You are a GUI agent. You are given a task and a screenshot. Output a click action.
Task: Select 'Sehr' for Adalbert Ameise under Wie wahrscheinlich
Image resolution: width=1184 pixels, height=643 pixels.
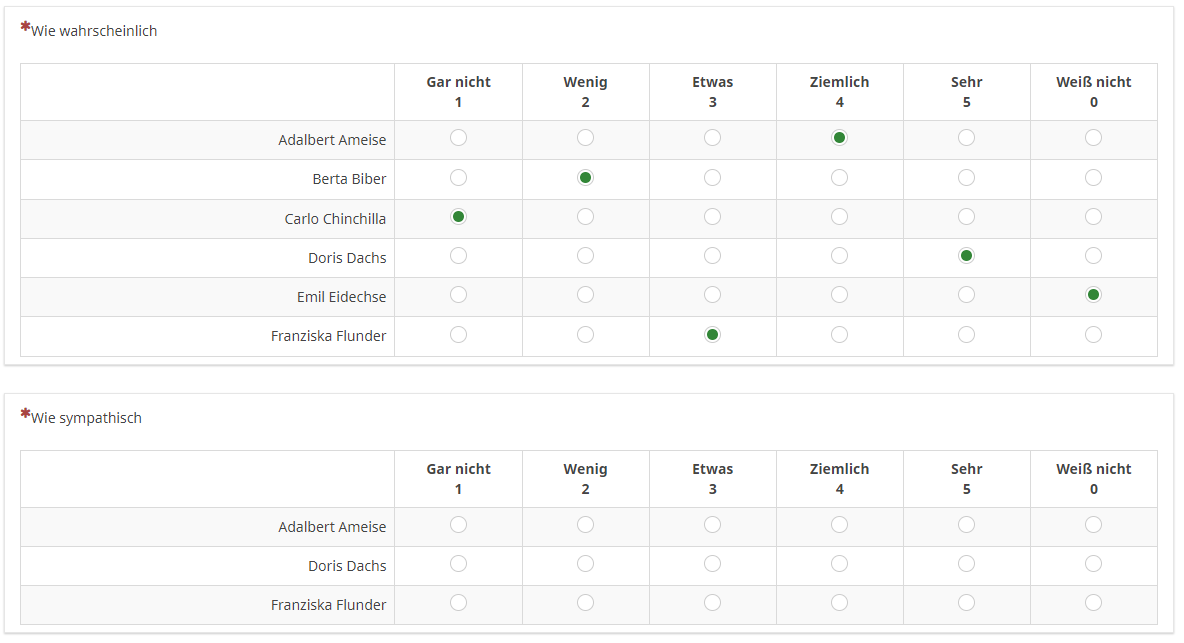966,138
